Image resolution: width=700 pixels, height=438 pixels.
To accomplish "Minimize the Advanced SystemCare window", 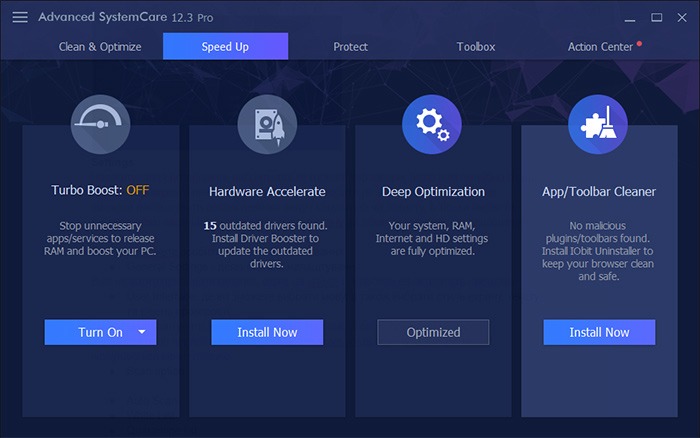I will [630, 18].
